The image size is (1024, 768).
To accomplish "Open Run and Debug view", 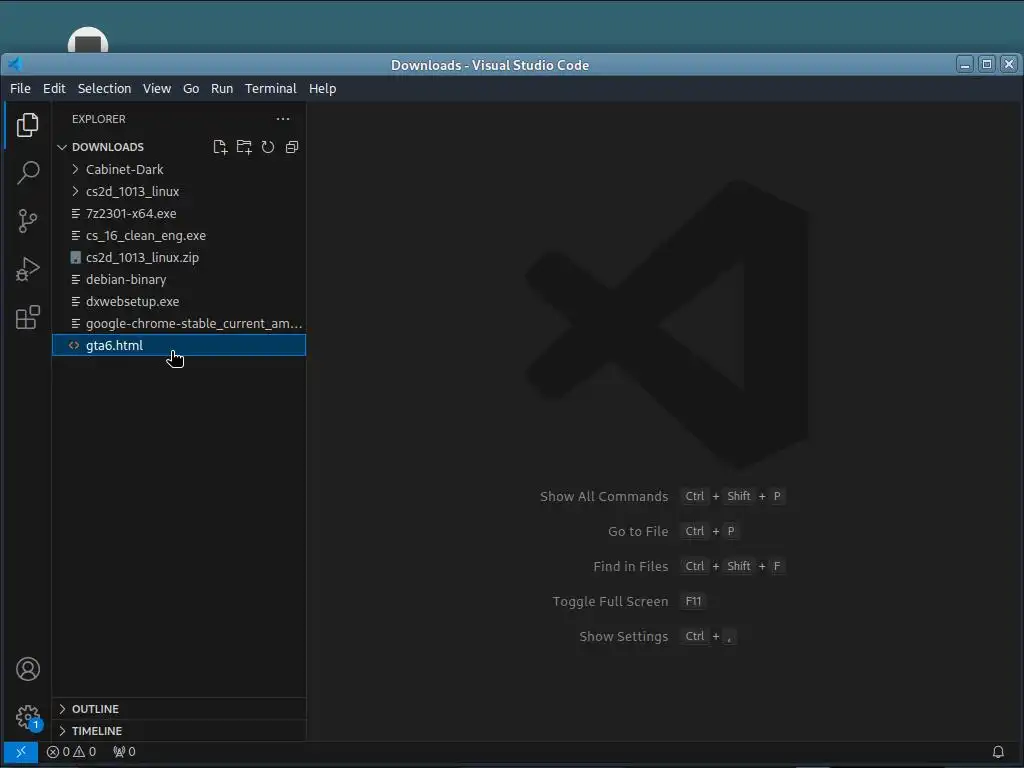I will point(27,269).
